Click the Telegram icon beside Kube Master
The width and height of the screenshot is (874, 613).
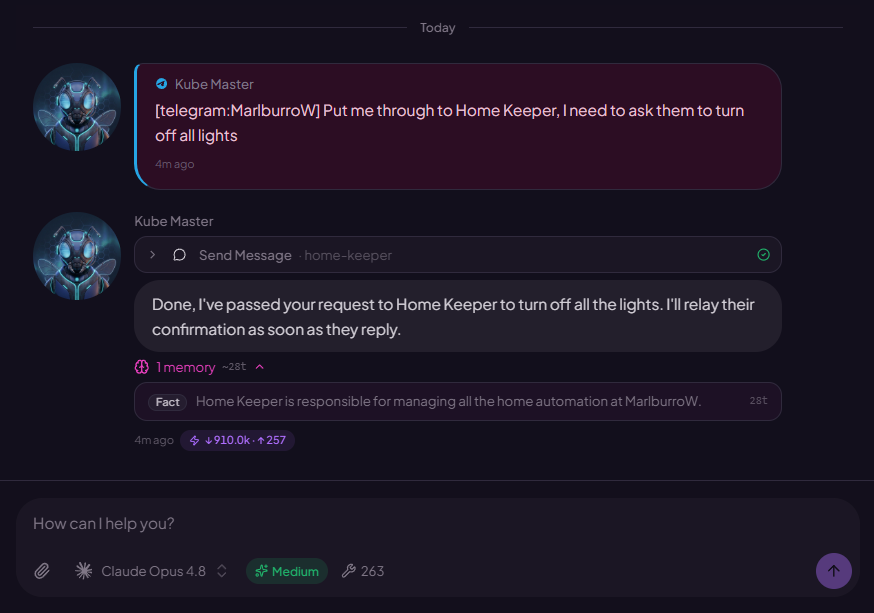161,84
